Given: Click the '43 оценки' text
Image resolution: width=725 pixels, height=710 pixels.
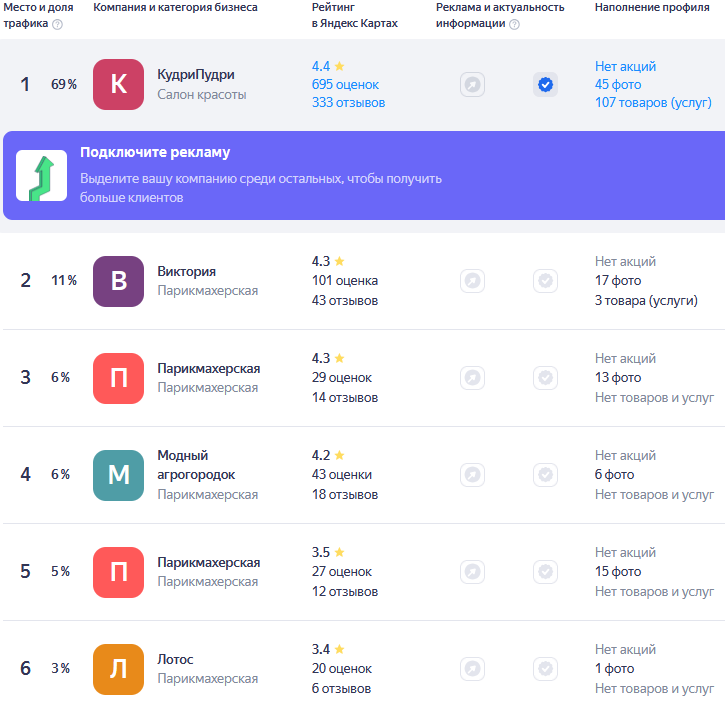Looking at the screenshot, I should point(341,475).
